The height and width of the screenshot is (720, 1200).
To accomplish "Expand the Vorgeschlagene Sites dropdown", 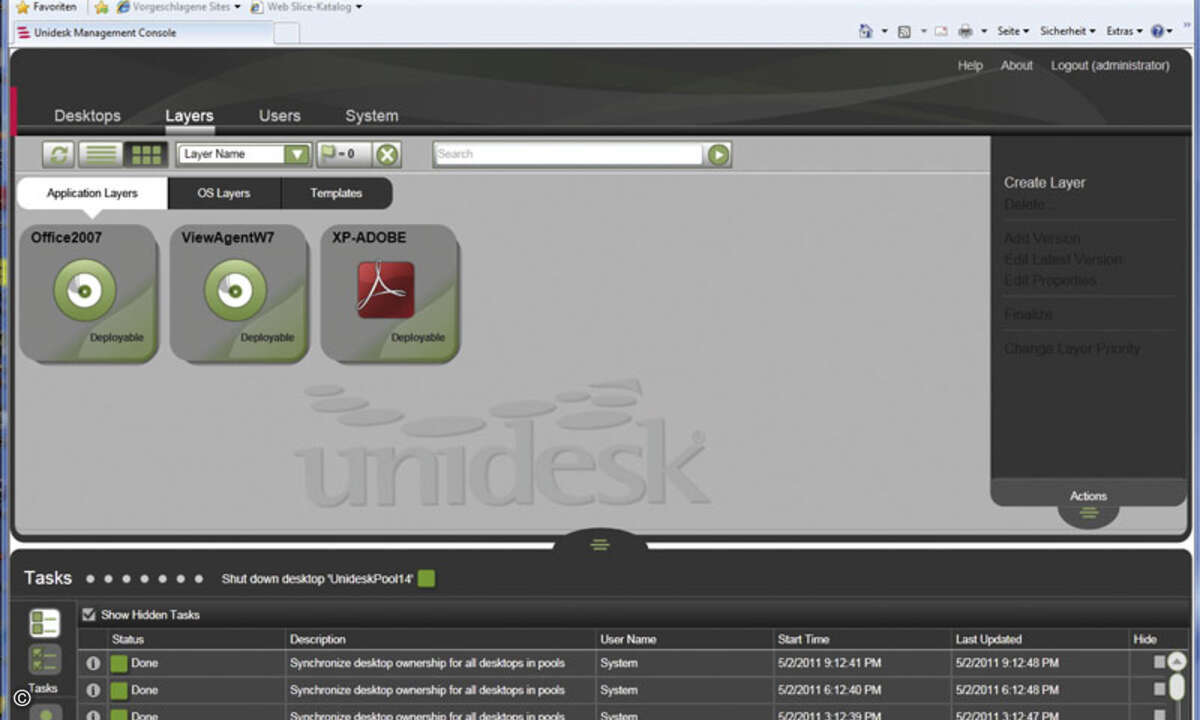I will tap(238, 7).
